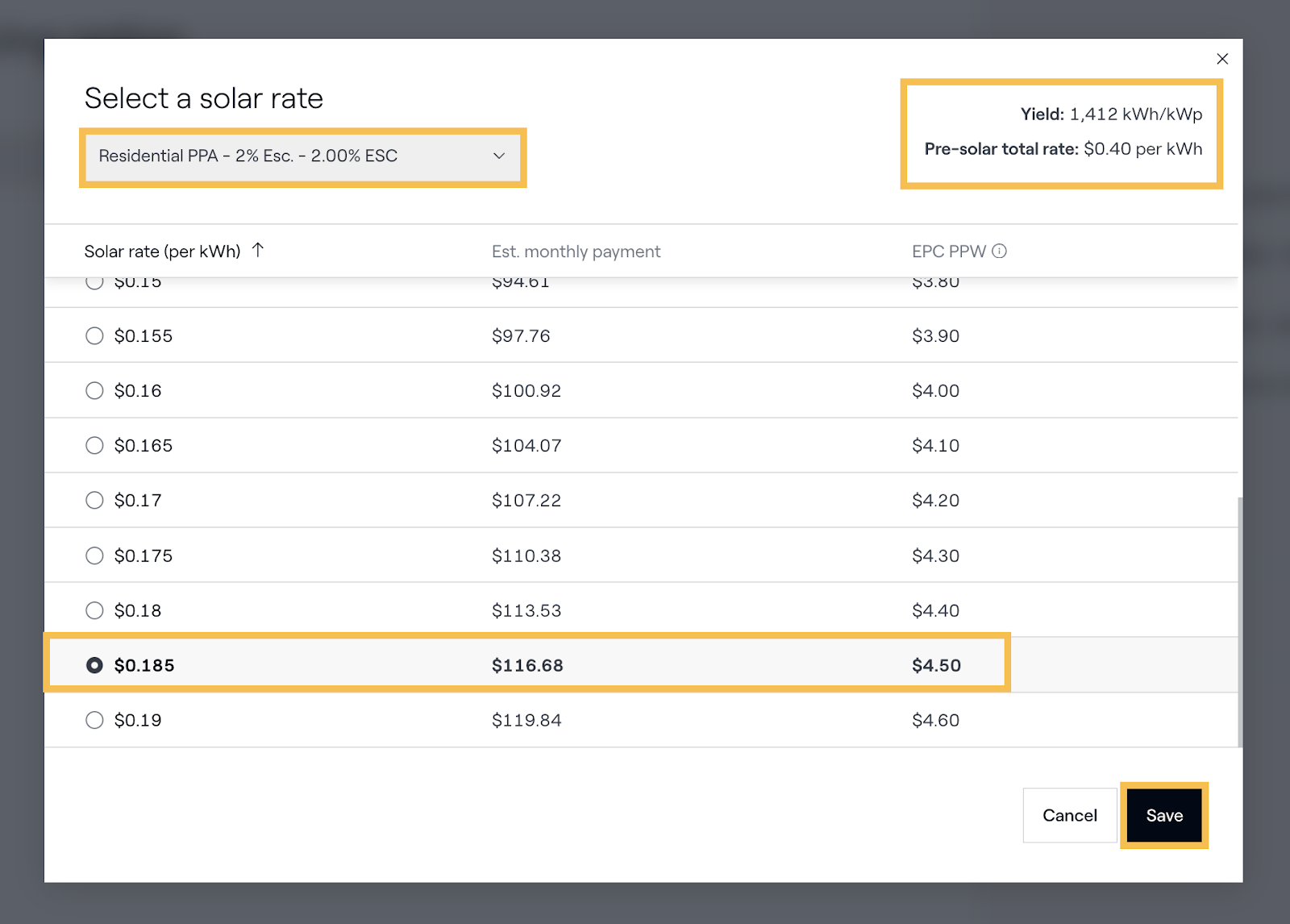This screenshot has height=924, width=1290.
Task: Select the $0.155 solar rate radio
Action: coord(94,336)
